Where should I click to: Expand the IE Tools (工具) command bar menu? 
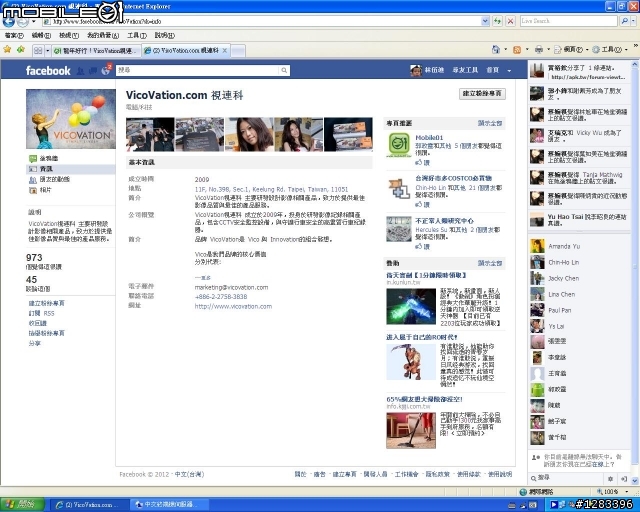tap(610, 50)
